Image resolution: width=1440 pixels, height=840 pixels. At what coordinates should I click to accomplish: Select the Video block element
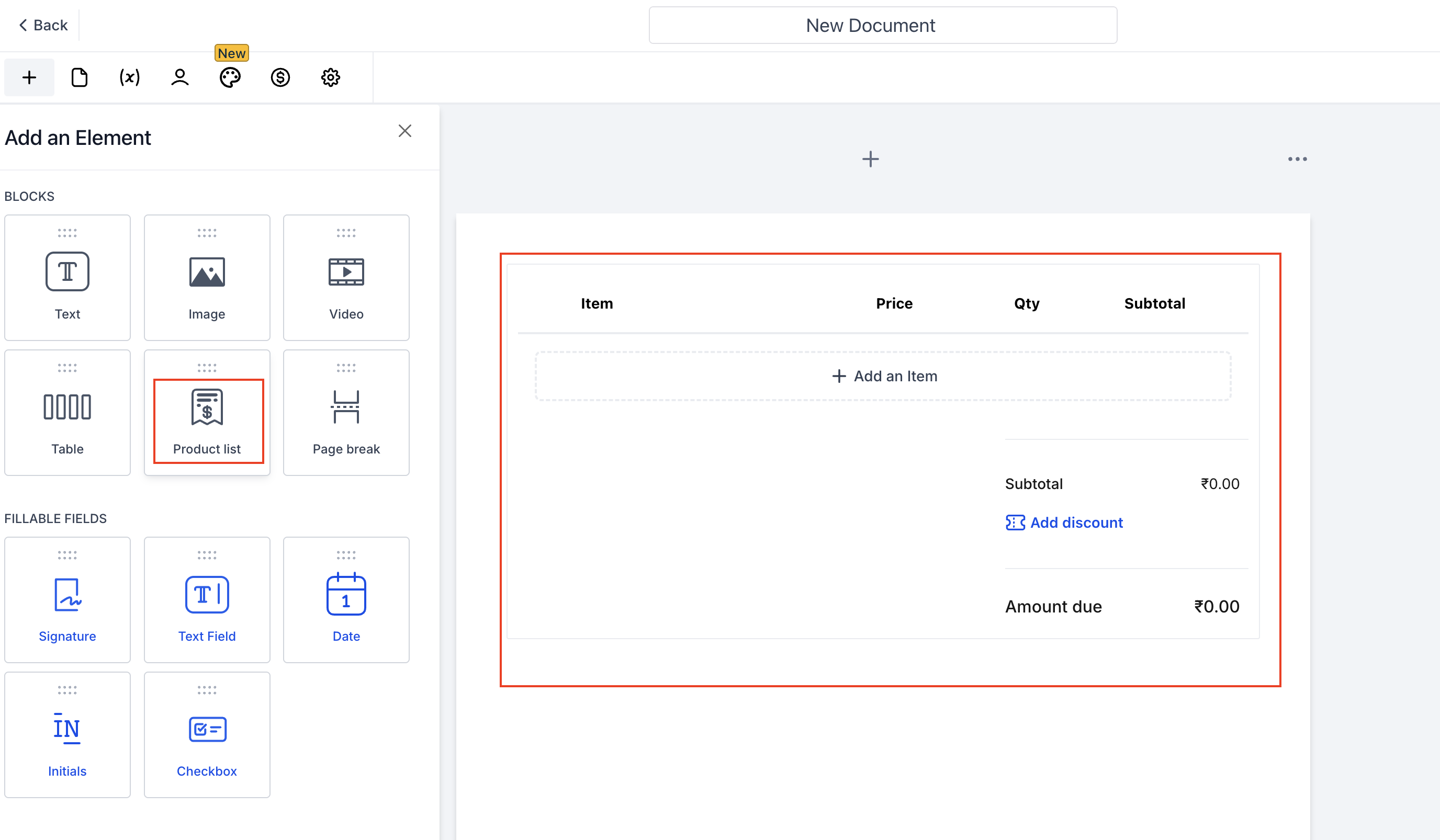[x=346, y=278]
